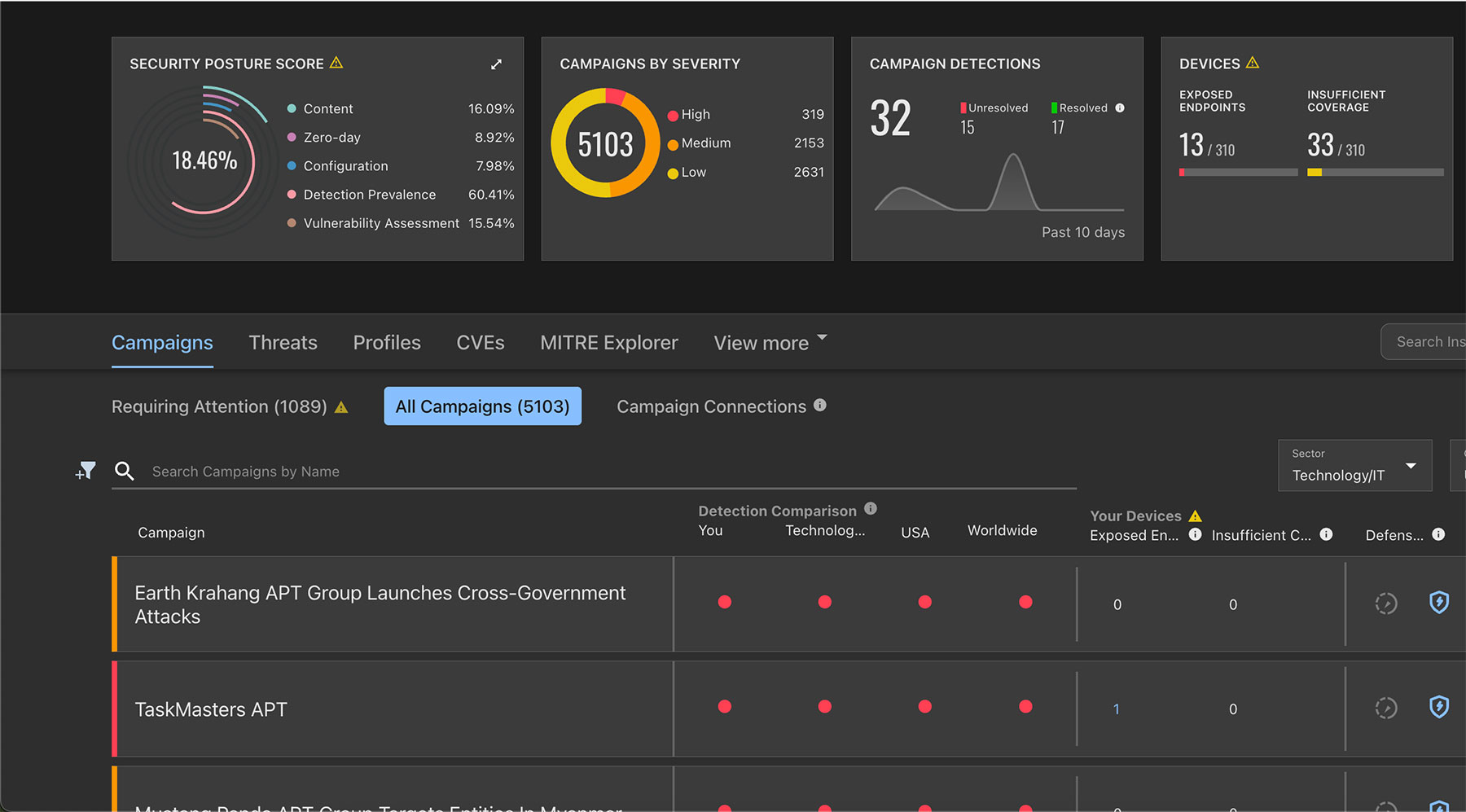Click the USA column header
This screenshot has height=812, width=1466.
pos(915,533)
